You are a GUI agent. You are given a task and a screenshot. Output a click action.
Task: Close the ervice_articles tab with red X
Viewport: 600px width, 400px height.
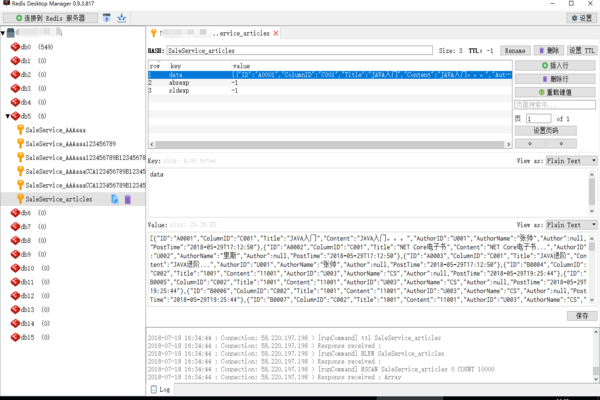point(276,33)
